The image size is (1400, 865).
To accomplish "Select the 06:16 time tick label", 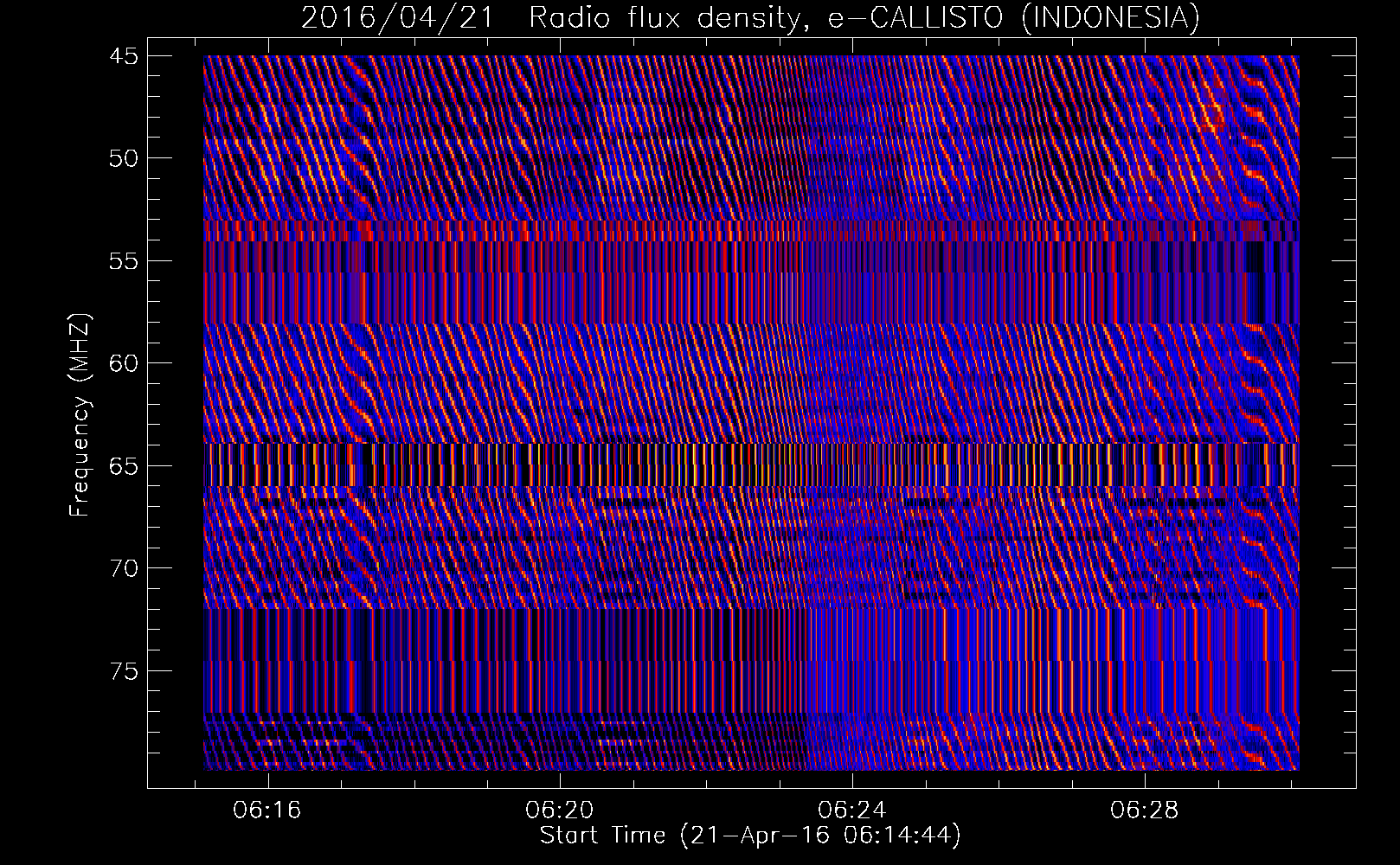I will pos(268,811).
